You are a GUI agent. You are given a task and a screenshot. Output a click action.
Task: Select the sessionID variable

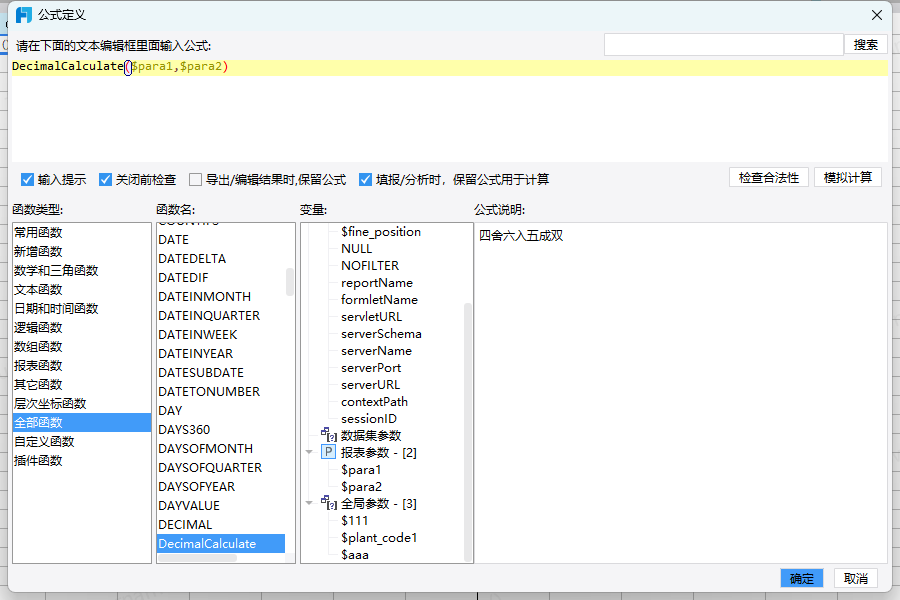click(368, 419)
